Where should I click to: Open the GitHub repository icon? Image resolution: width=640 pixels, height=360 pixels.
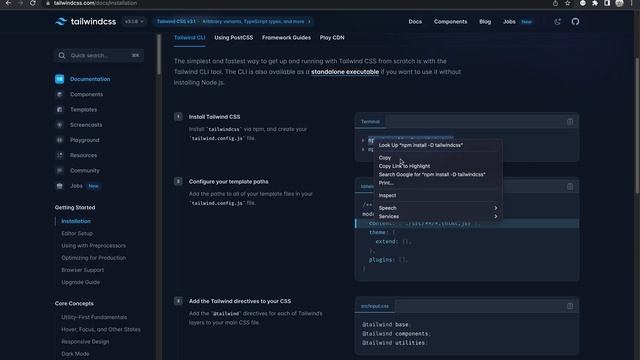pyautogui.click(x=575, y=22)
